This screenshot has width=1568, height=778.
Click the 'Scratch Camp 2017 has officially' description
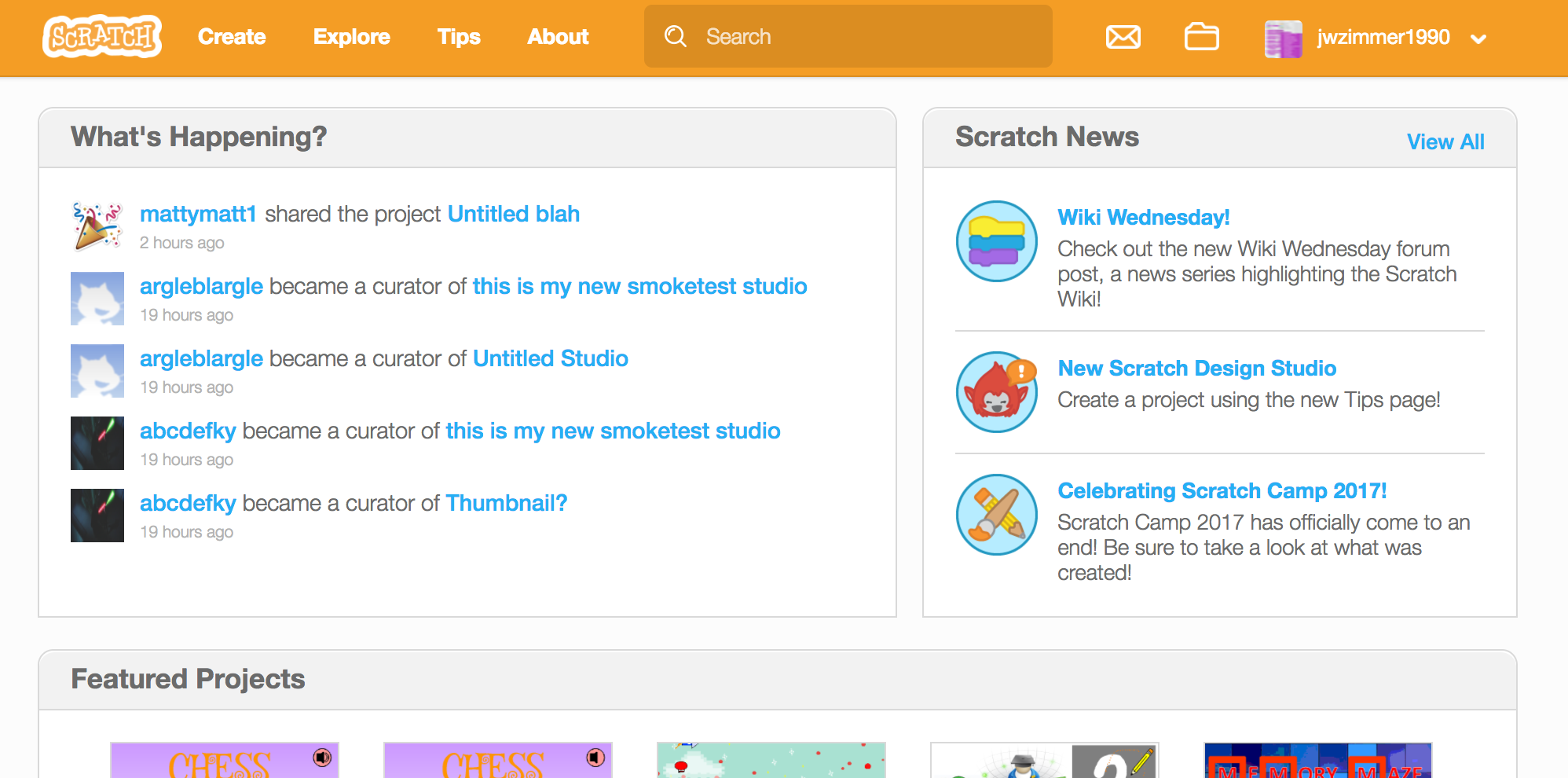[x=1264, y=547]
